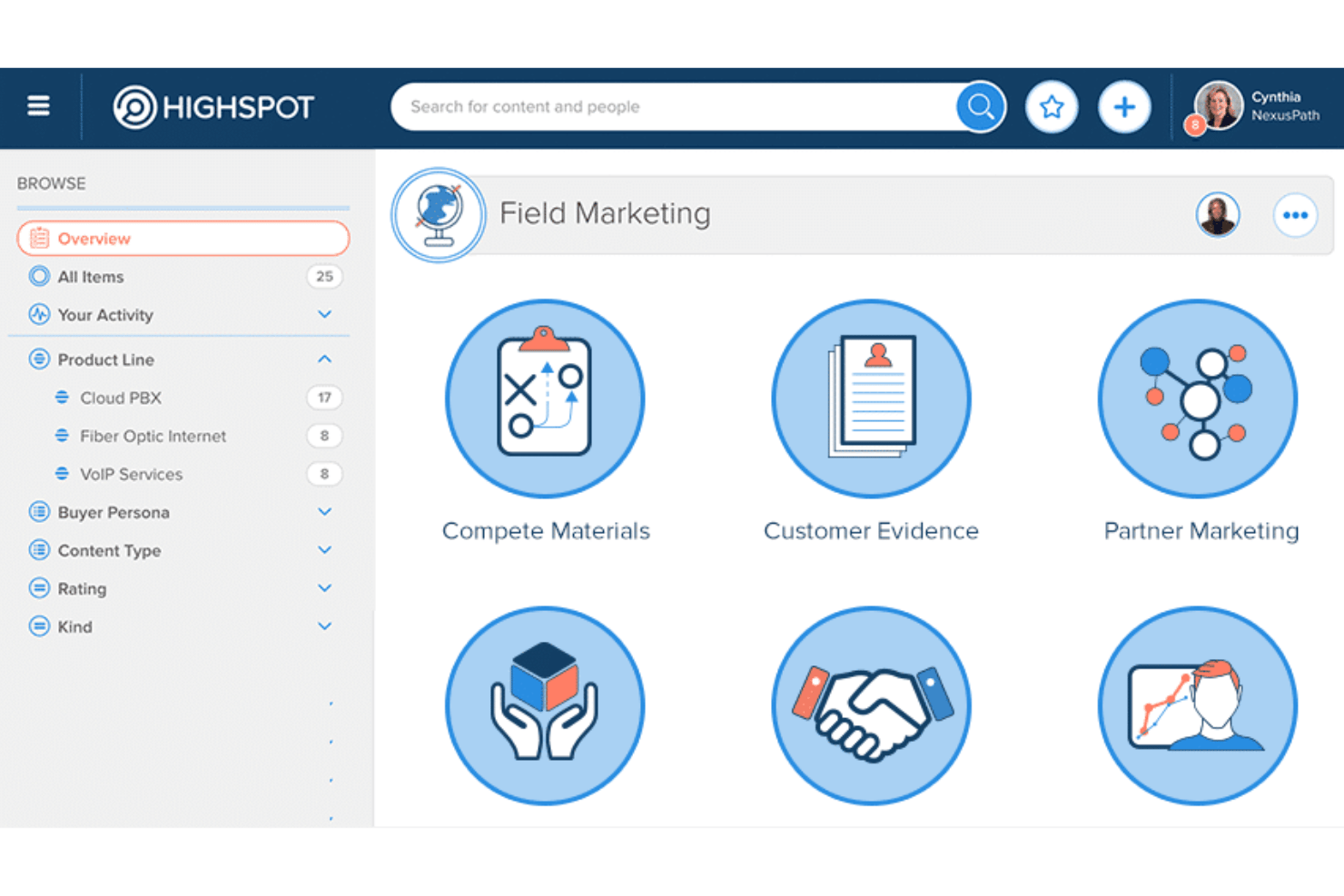Open the Compete Materials clipboard icon
This screenshot has width=1344, height=896.
545,399
